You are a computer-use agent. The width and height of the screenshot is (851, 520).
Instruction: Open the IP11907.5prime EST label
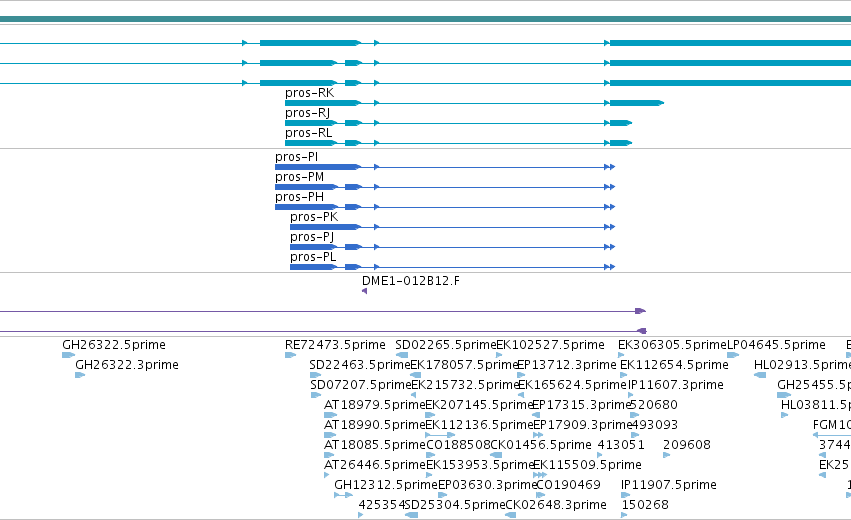(669, 486)
